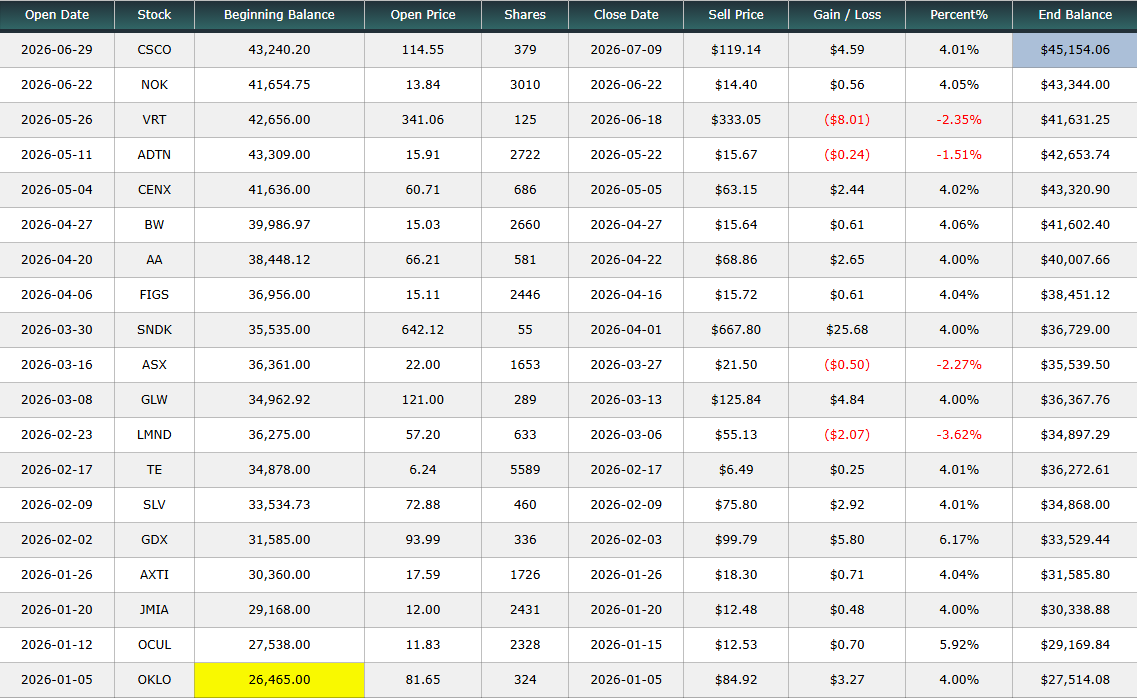Image resolution: width=1137 pixels, height=699 pixels.
Task: Click the red -2.35% percent cell
Action: 959,120
